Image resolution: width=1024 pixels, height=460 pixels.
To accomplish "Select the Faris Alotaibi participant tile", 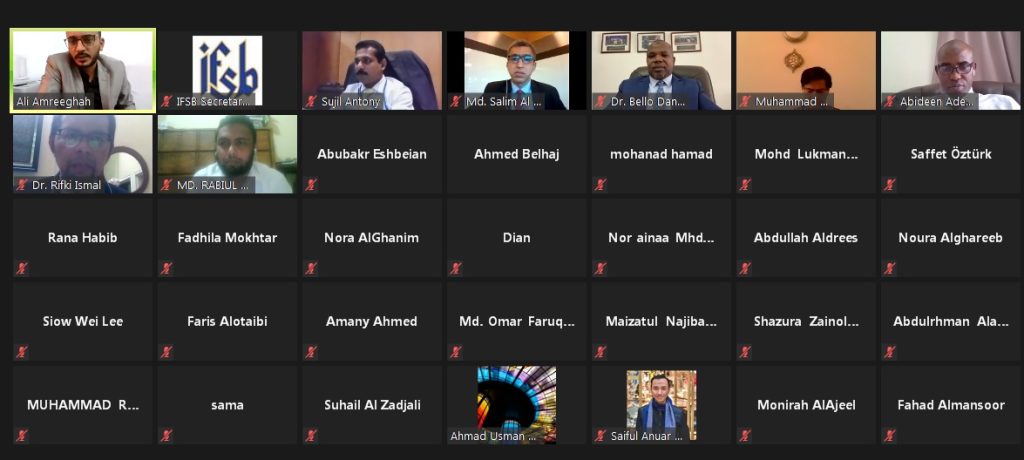I will coord(227,321).
